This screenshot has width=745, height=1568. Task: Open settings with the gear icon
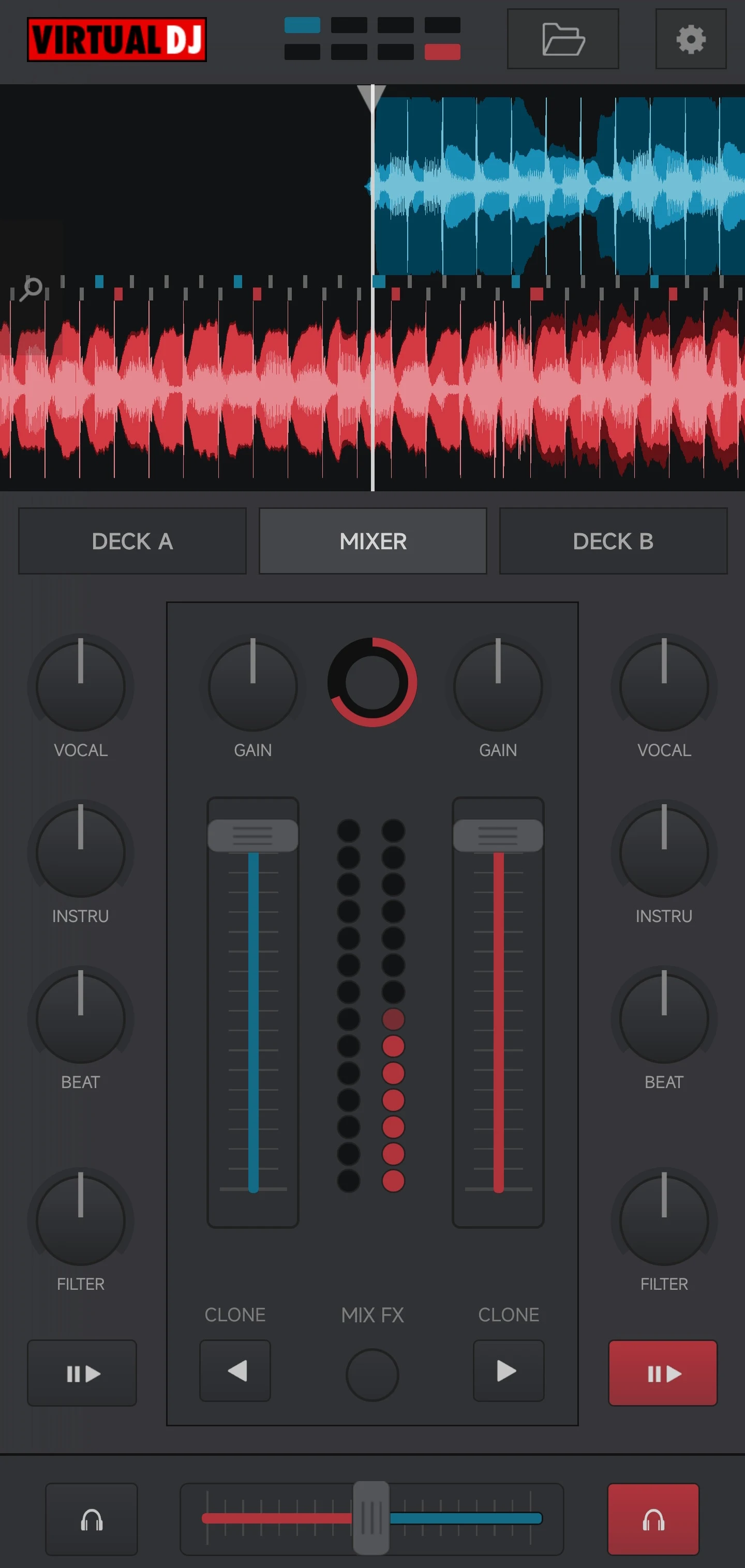click(x=691, y=39)
